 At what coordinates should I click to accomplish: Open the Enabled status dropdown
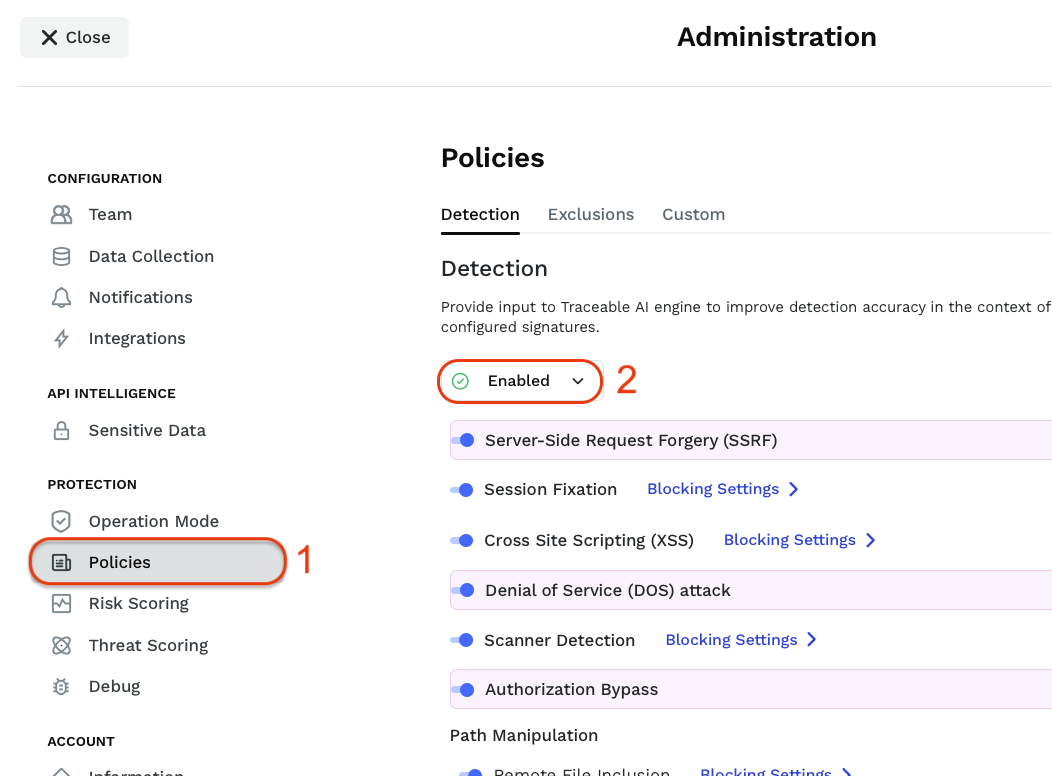(520, 381)
